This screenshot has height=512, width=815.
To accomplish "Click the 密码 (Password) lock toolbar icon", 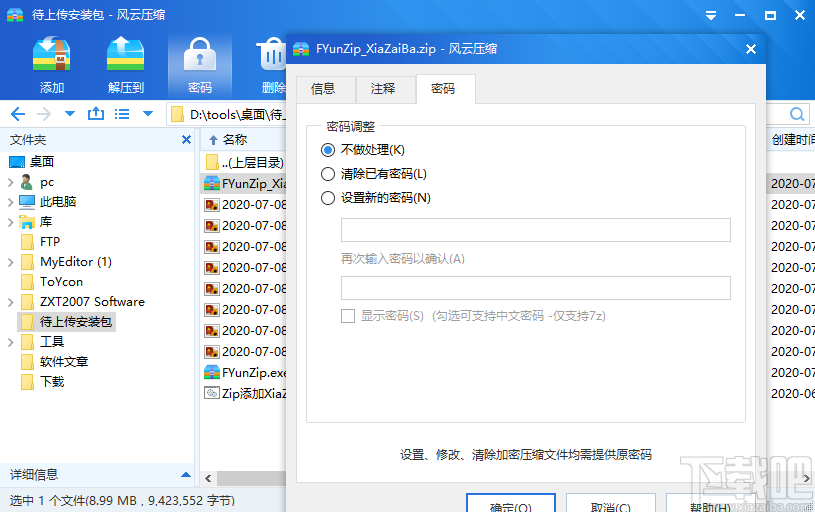I will tap(200, 54).
